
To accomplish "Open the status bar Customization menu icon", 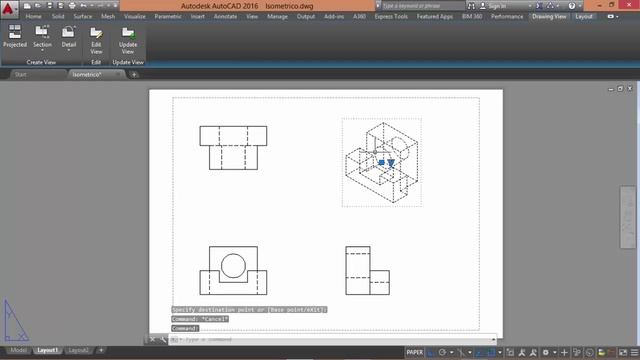I will (635, 352).
